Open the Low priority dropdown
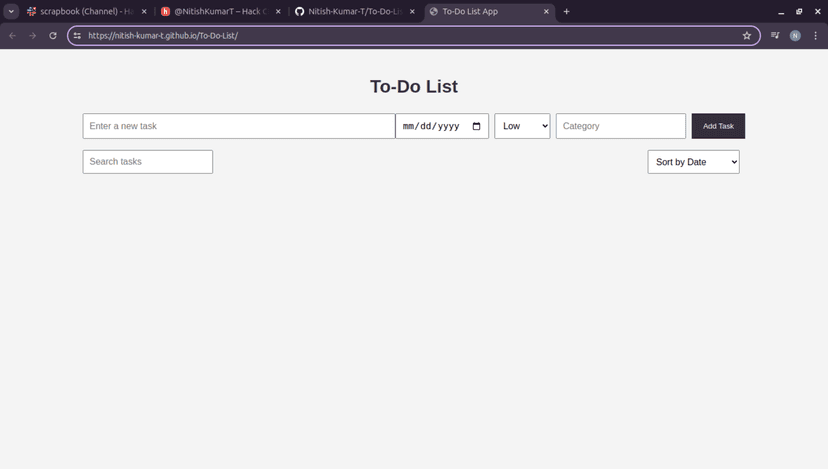The image size is (828, 469). 522,126
